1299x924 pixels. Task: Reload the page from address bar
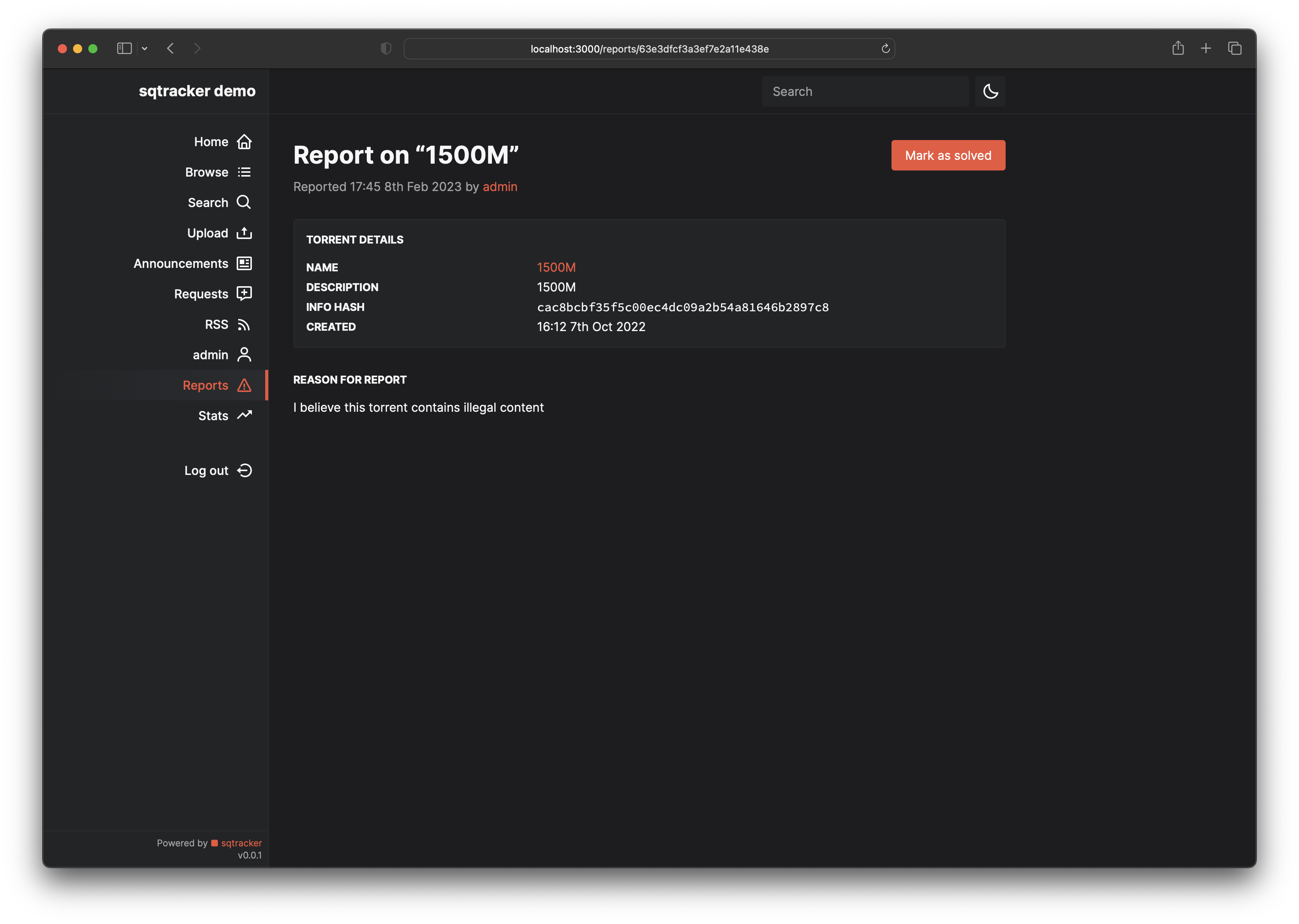tap(885, 49)
